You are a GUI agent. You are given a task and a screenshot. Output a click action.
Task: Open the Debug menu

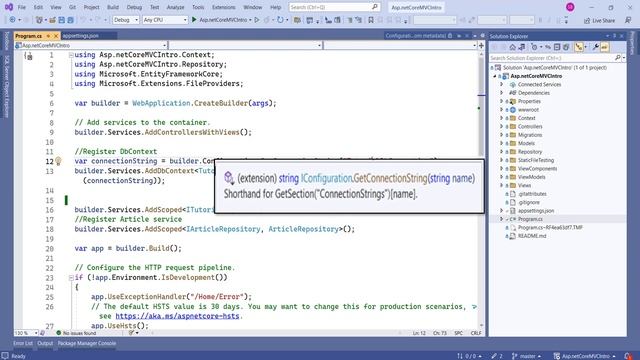click(x=134, y=7)
